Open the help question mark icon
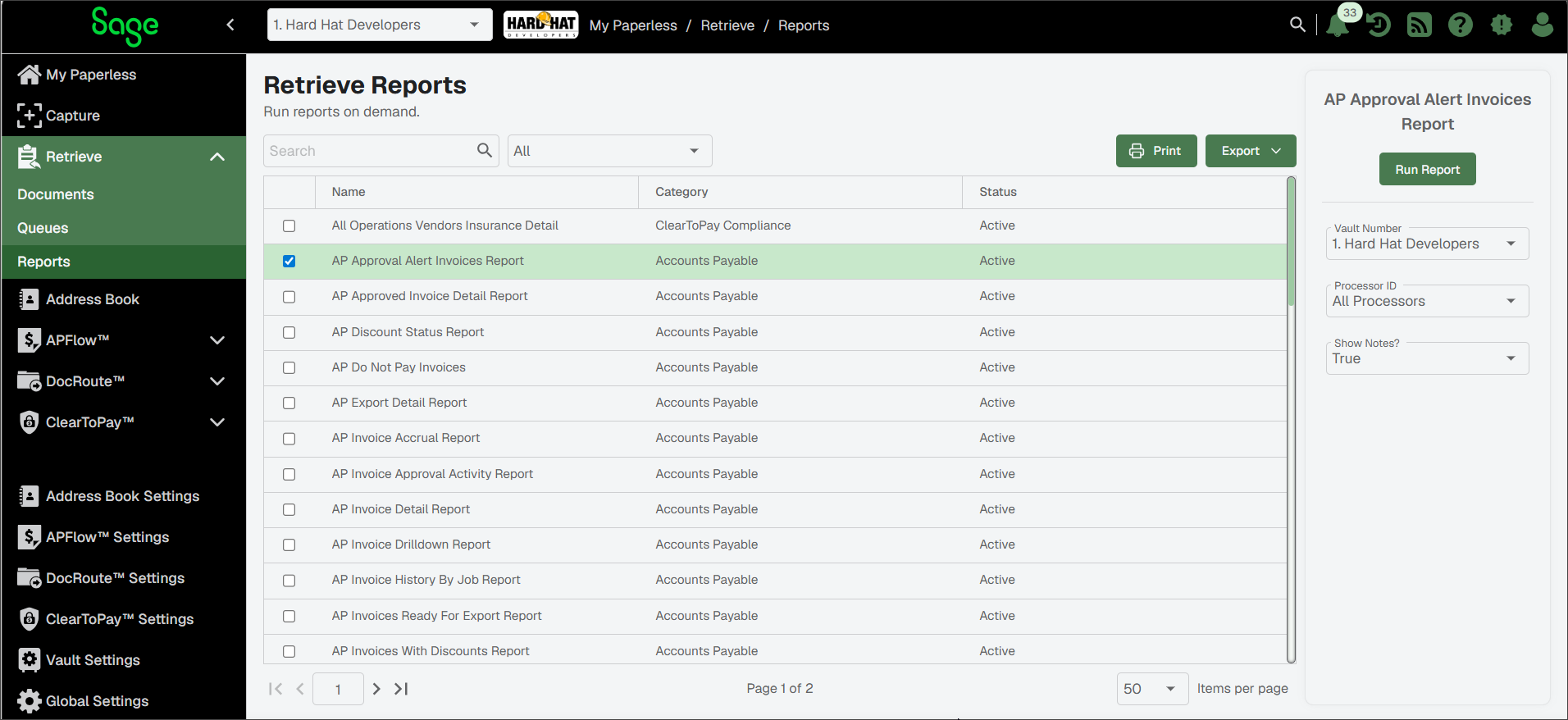 point(1461,25)
